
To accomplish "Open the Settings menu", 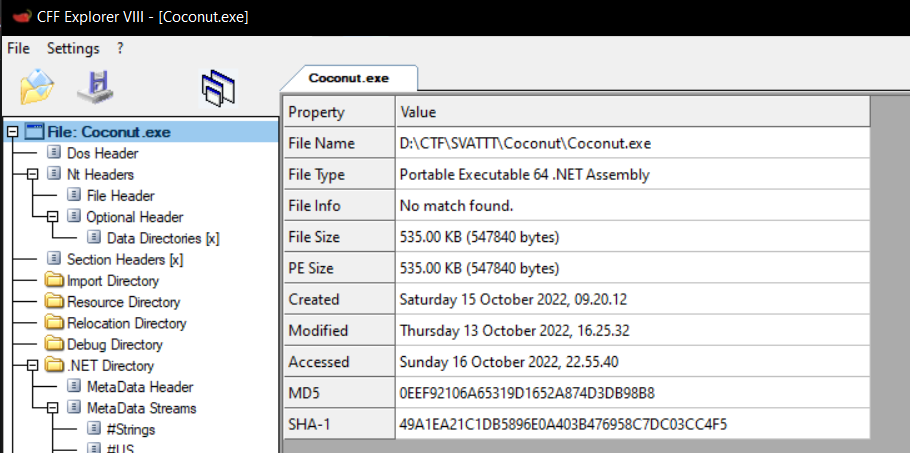I will tap(73, 49).
